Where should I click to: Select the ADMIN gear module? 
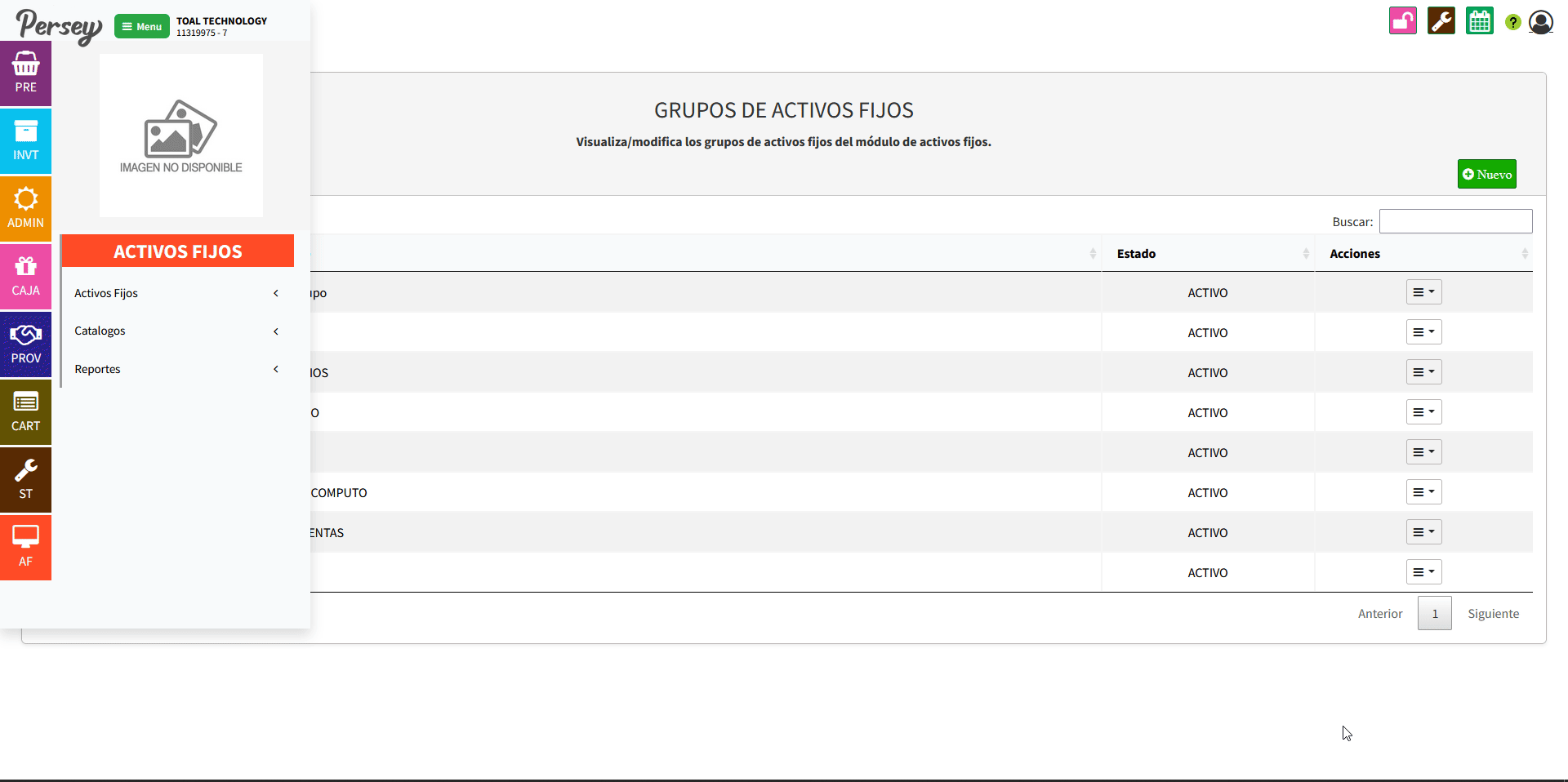(x=25, y=209)
